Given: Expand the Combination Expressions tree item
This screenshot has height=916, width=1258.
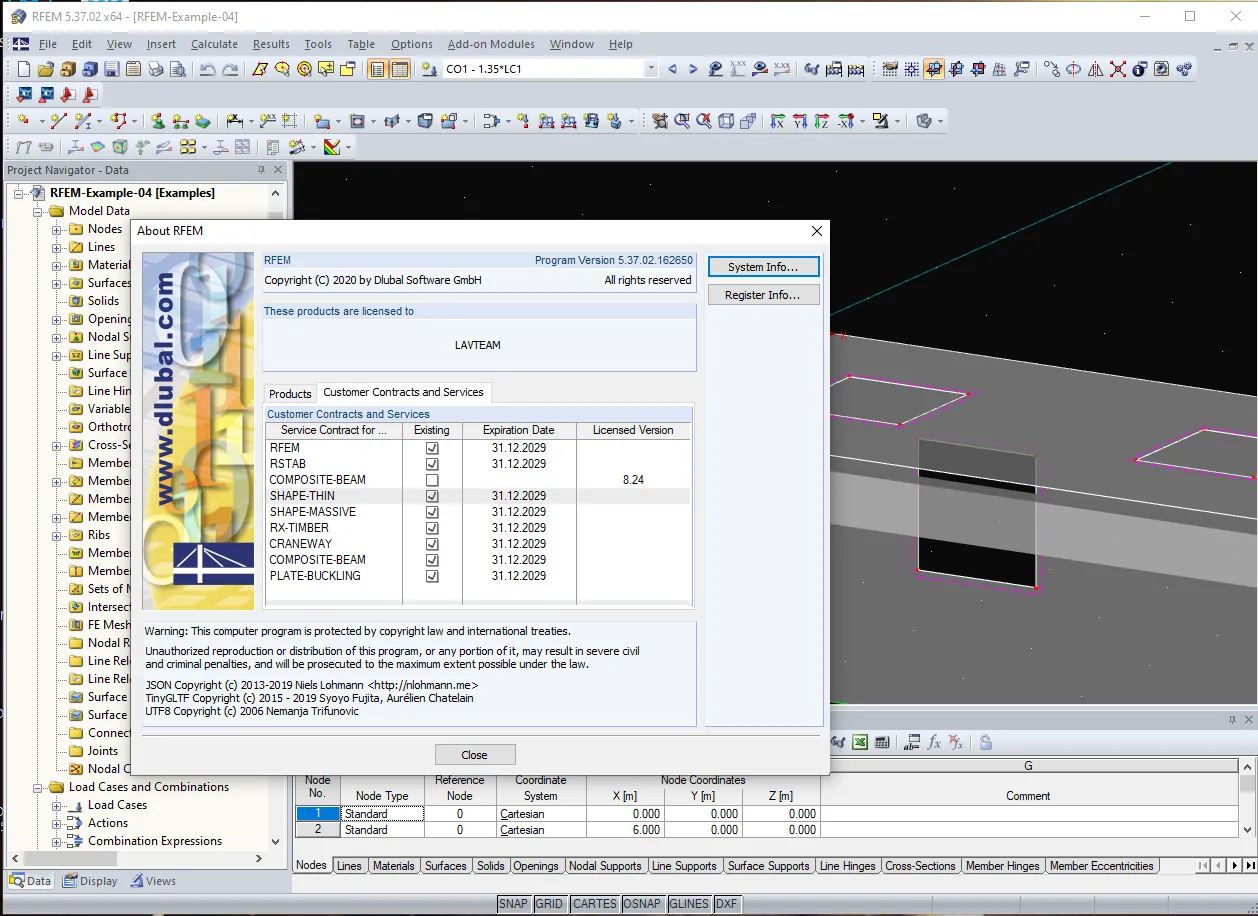Looking at the screenshot, I should click(x=57, y=841).
